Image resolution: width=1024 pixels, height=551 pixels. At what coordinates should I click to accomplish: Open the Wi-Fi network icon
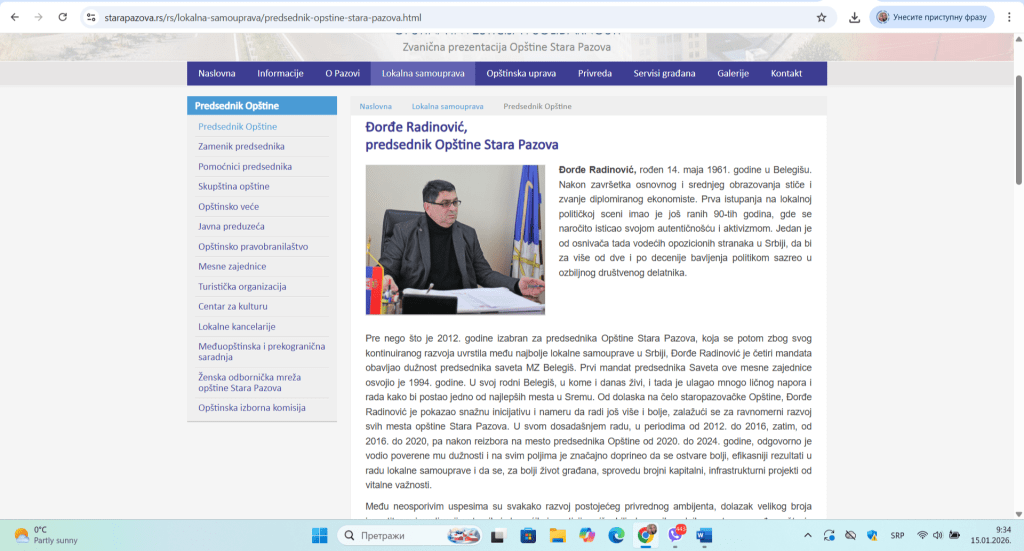tap(922, 535)
